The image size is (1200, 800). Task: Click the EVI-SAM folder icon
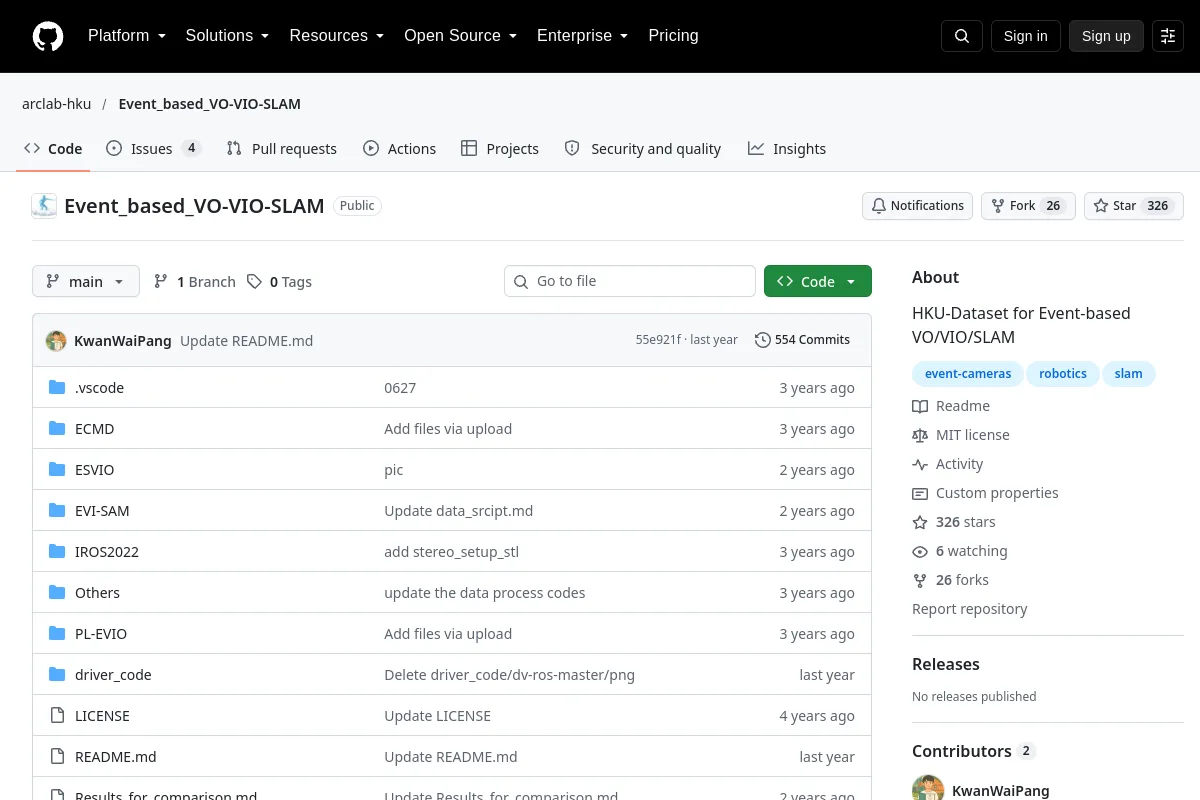(x=57, y=511)
